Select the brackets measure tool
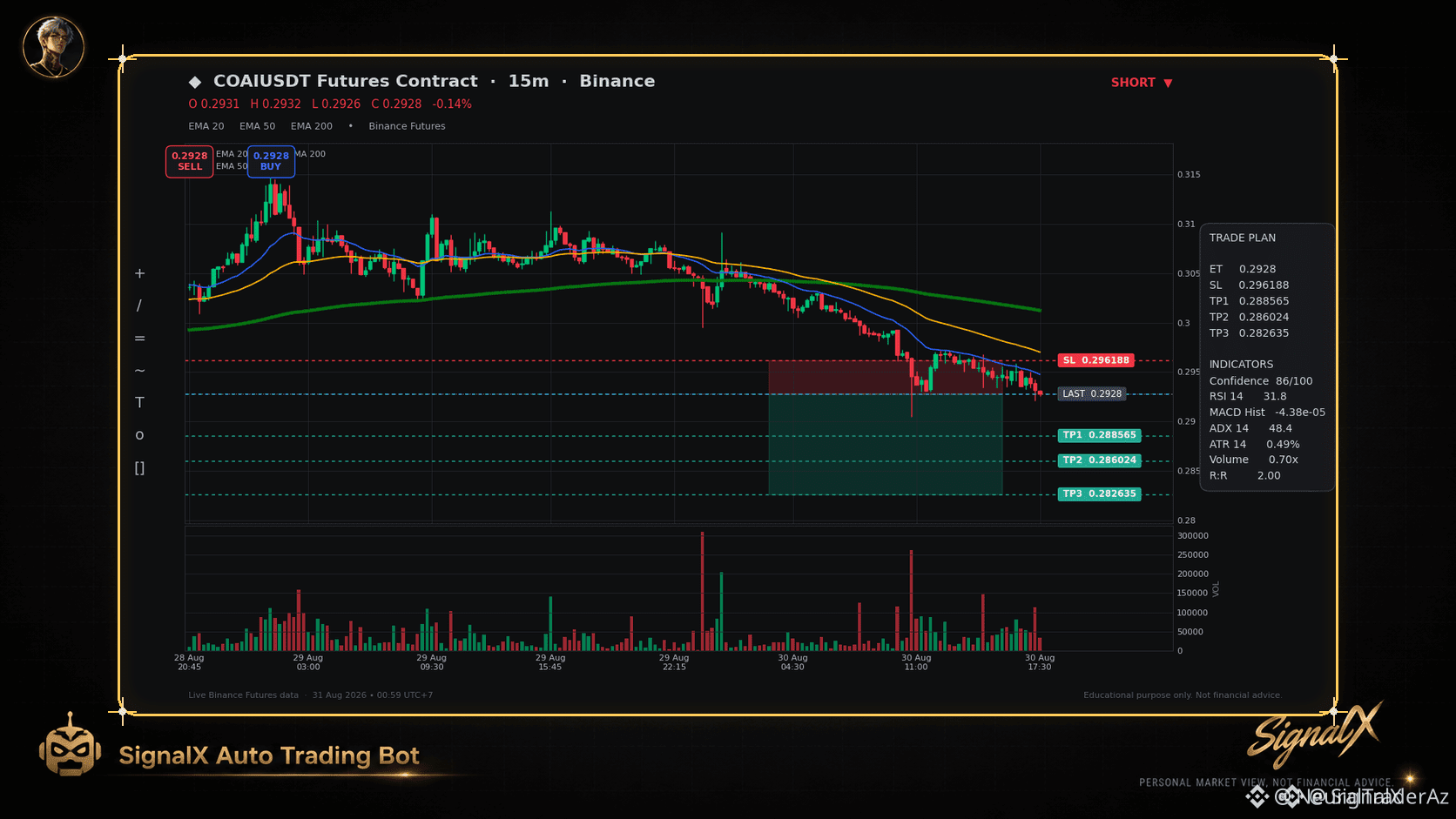Image resolution: width=1456 pixels, height=819 pixels. tap(139, 468)
